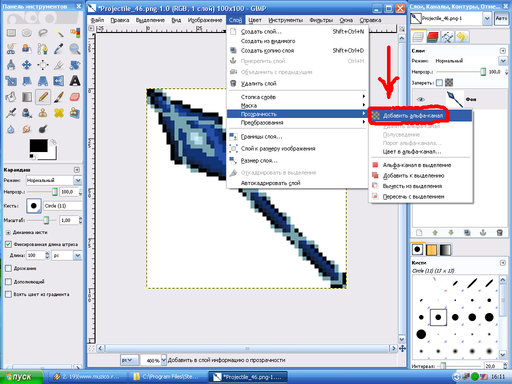512x384 pixels.
Task: Select the Pencil tool in toolbox
Action: point(43,97)
